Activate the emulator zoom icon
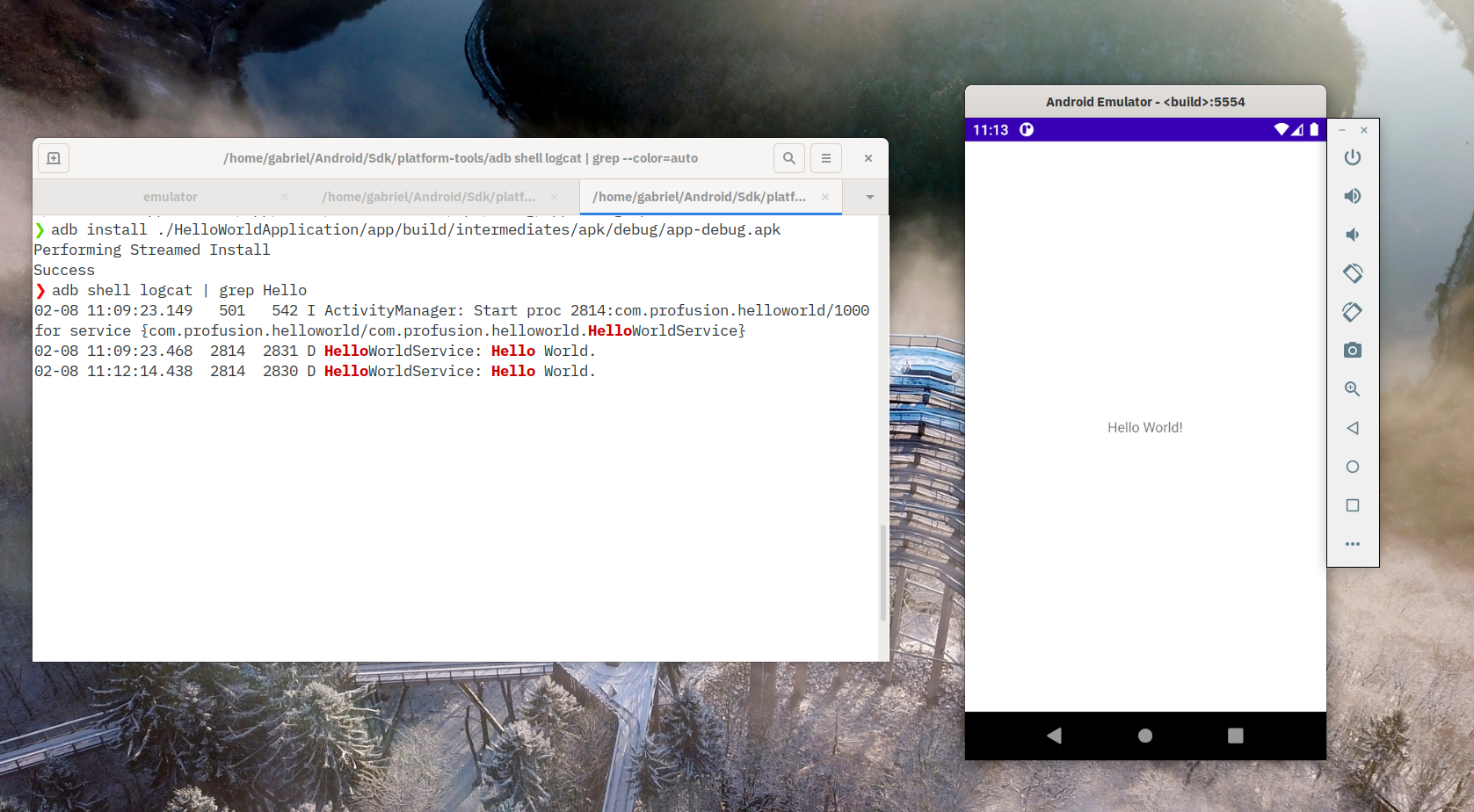 coord(1353,389)
